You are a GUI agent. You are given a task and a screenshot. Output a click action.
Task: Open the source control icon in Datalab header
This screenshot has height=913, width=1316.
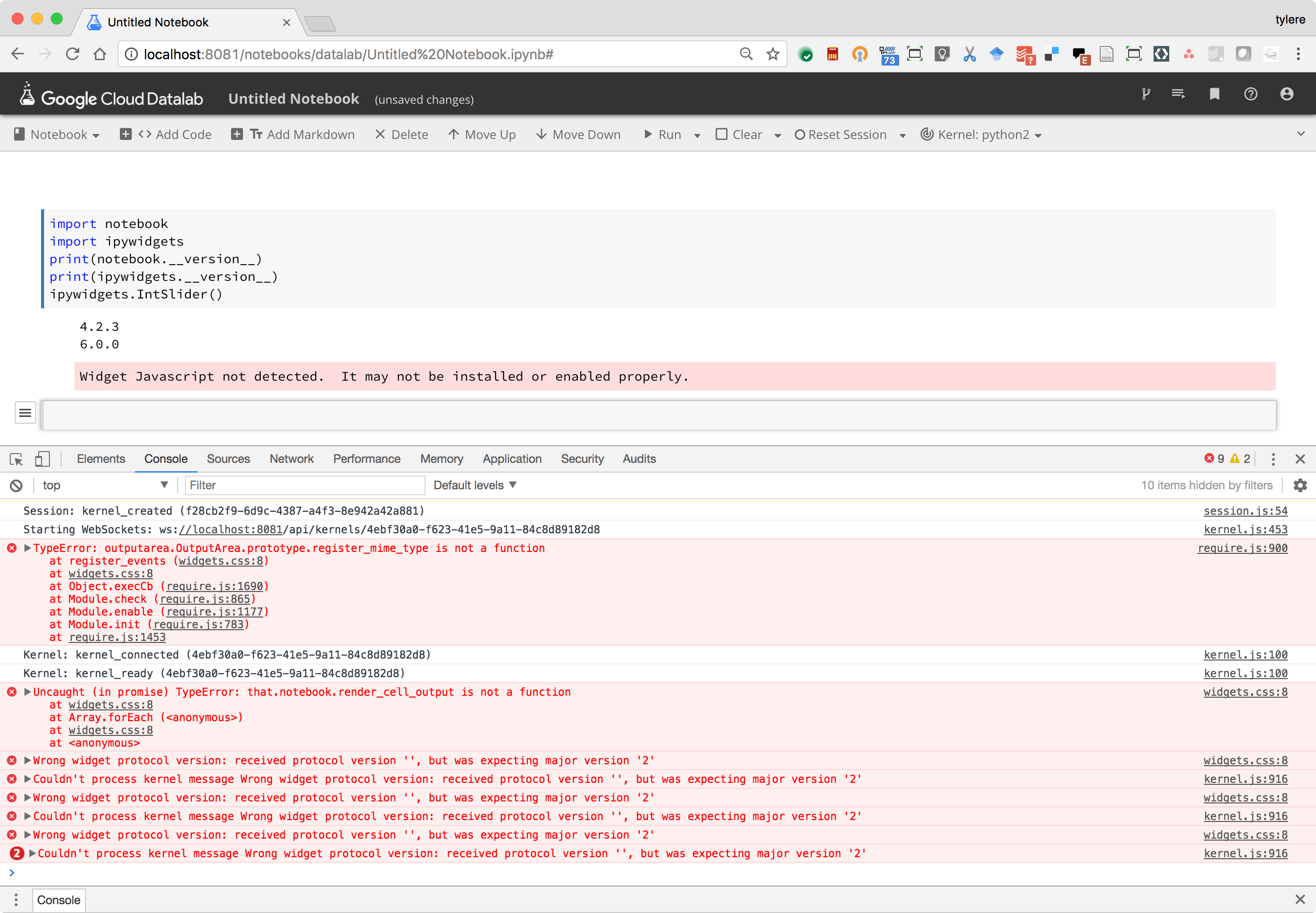coord(1146,94)
